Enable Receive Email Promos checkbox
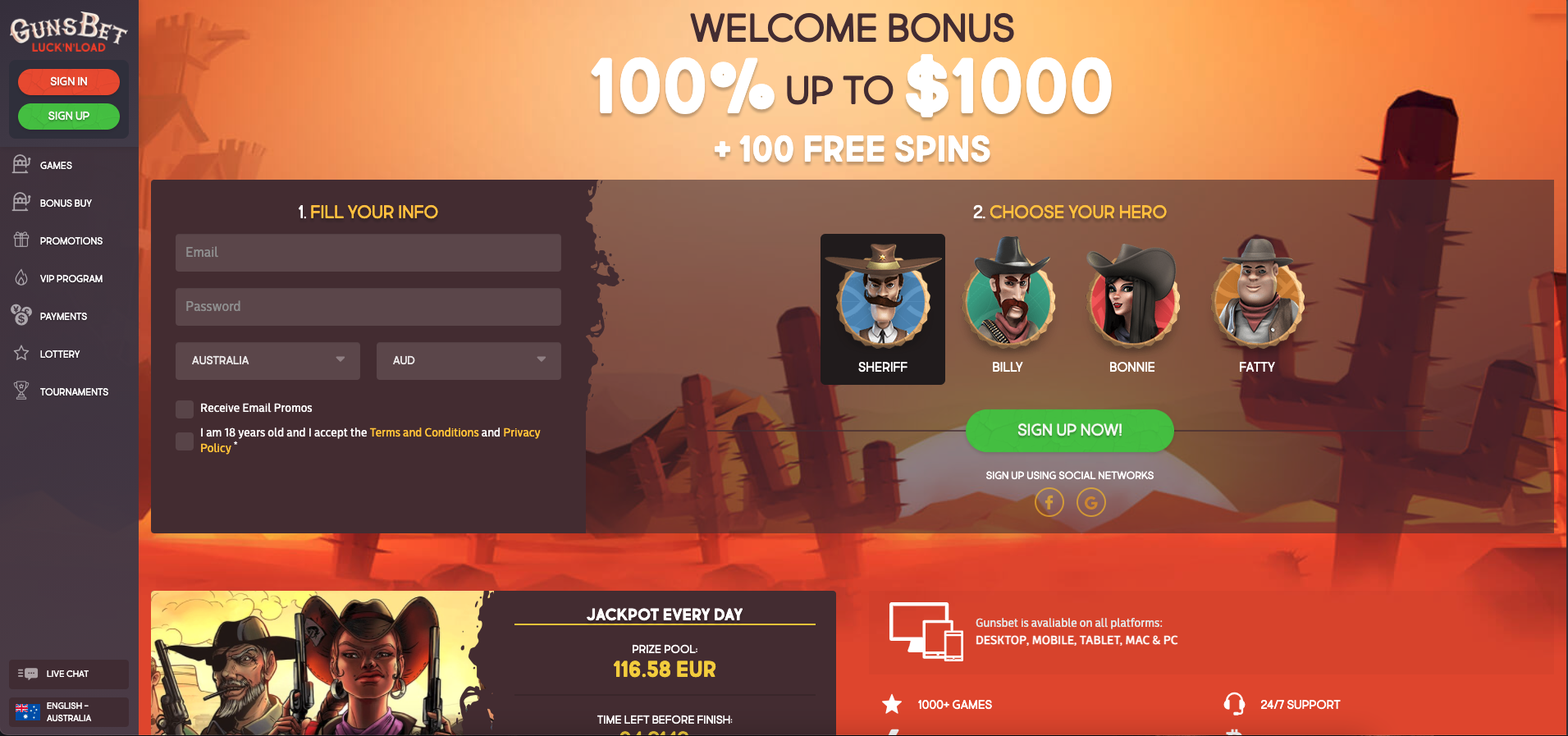 (x=185, y=409)
